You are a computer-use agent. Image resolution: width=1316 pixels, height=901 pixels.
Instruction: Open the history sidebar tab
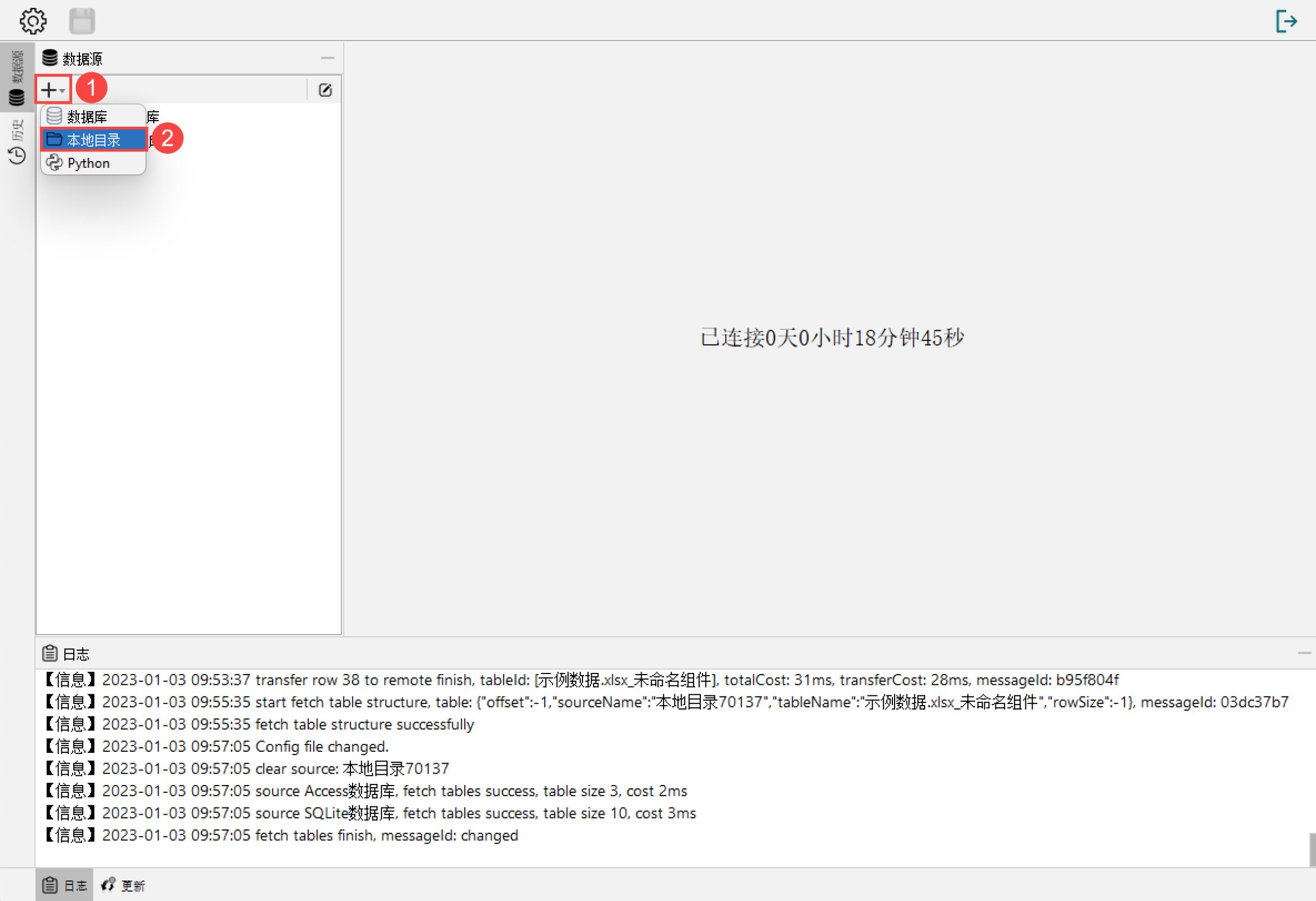click(17, 142)
